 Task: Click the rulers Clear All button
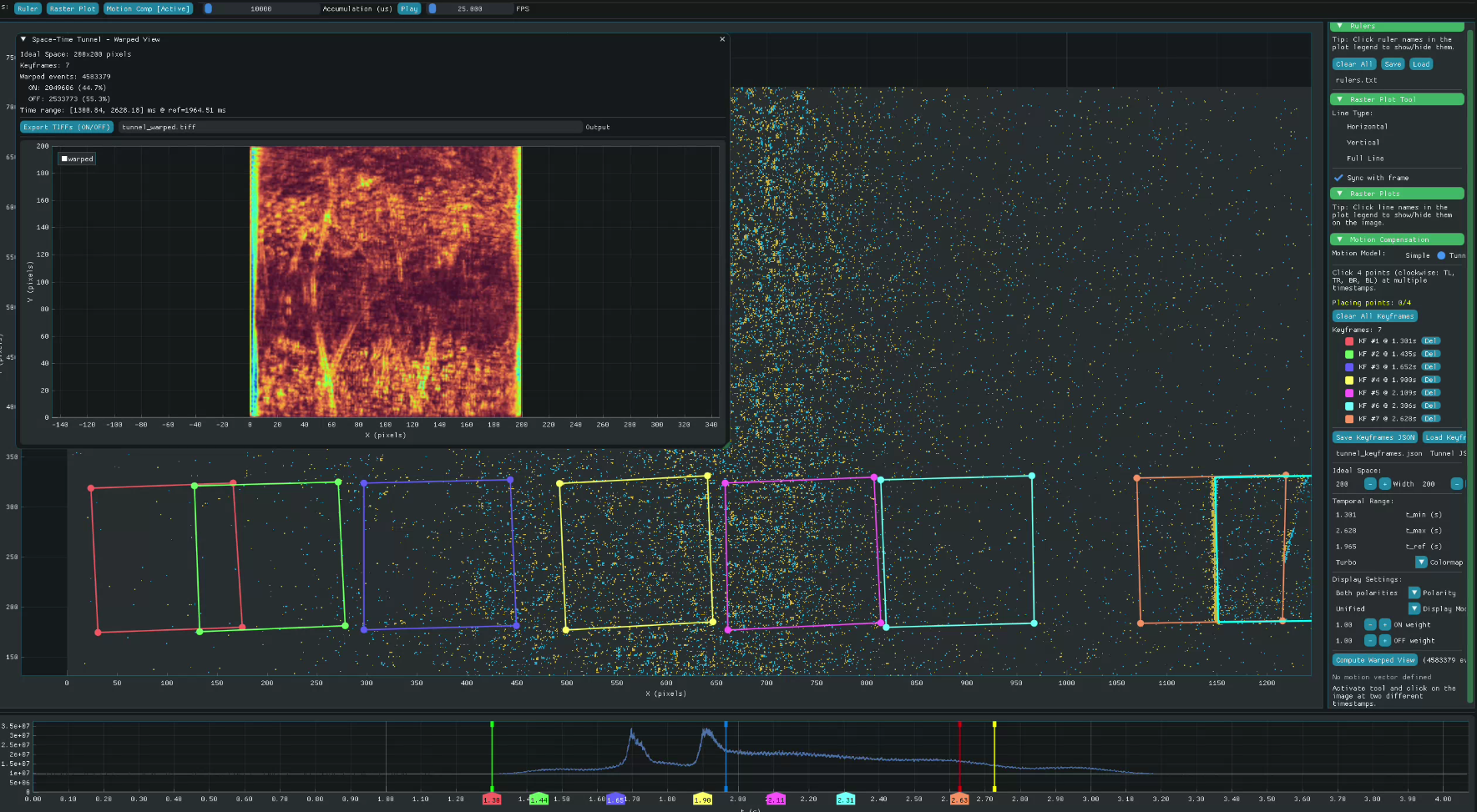[x=1353, y=64]
